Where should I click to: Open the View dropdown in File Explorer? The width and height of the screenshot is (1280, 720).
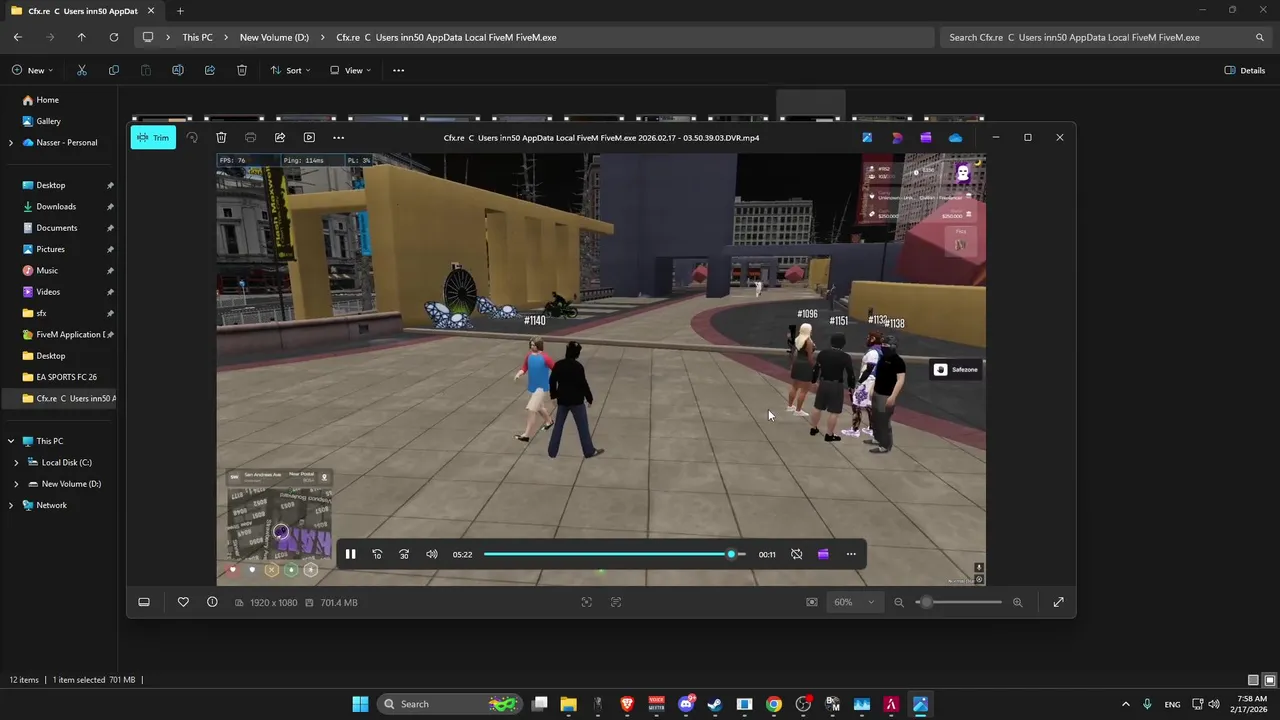point(349,70)
